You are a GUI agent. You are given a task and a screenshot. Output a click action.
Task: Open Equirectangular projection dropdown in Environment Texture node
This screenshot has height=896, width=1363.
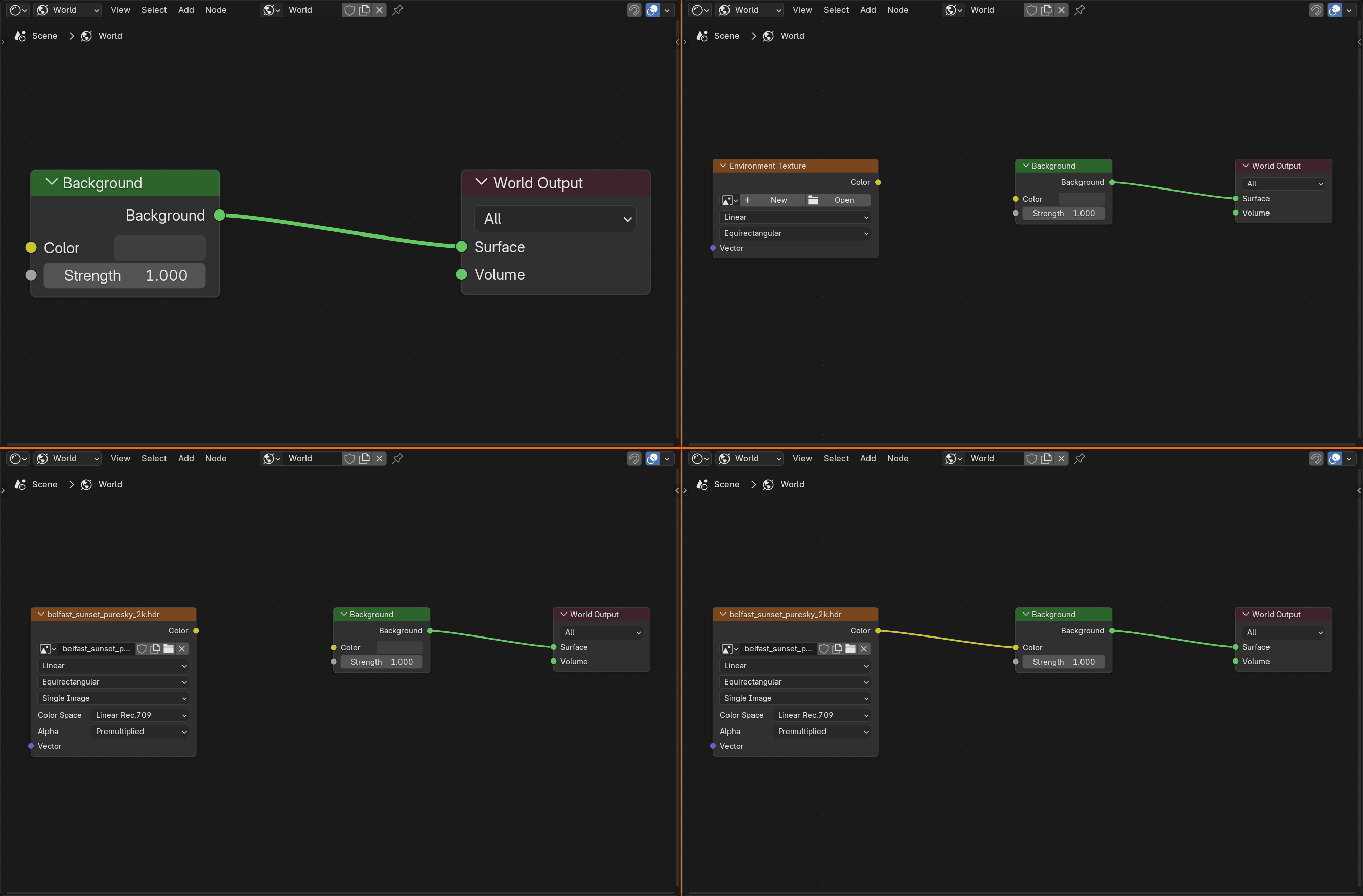click(795, 233)
